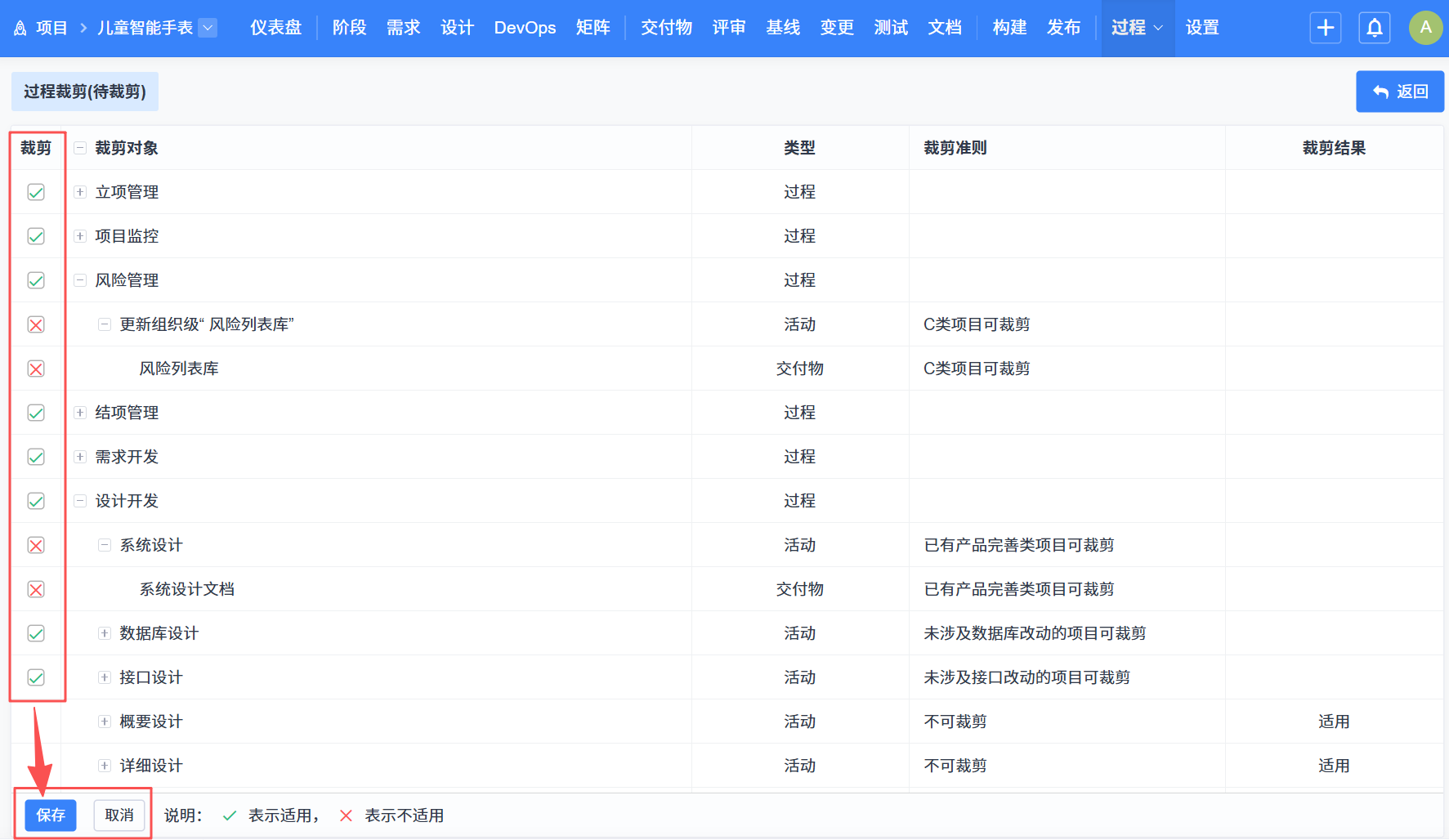Screen dimensions: 1449x840
Task: Collapse the 风险管理 tree row
Action: tap(80, 280)
